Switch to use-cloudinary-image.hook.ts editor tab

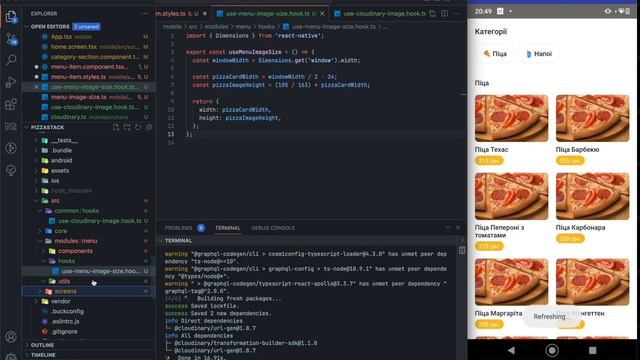380,13
